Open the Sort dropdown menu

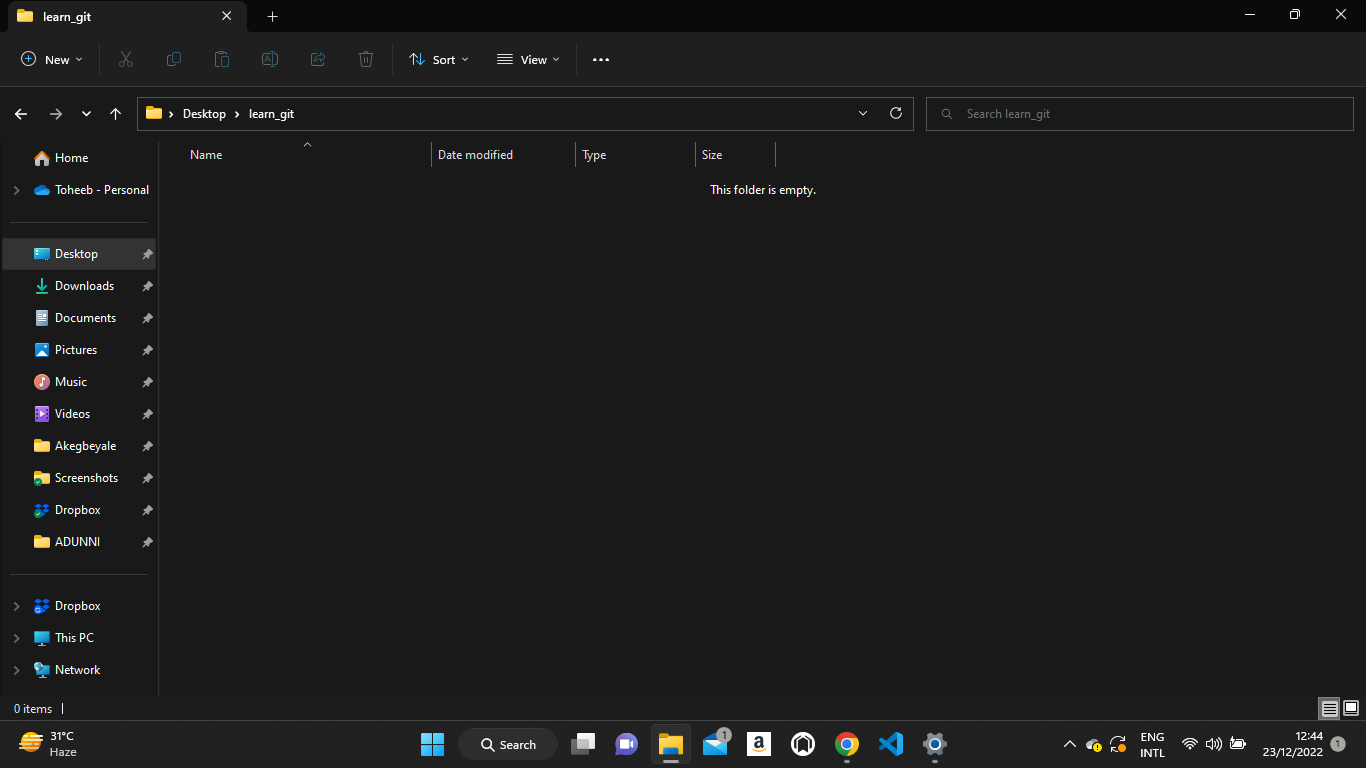[x=439, y=60]
